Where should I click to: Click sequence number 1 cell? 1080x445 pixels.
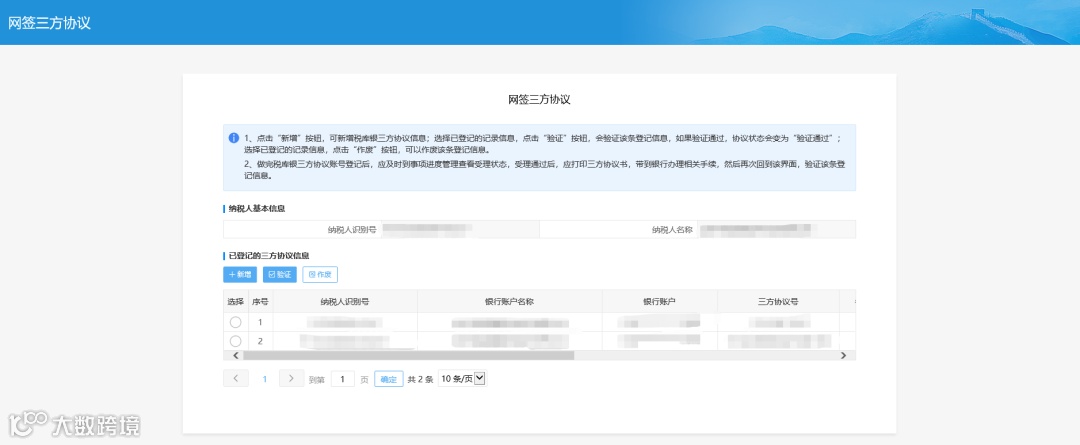(260, 322)
